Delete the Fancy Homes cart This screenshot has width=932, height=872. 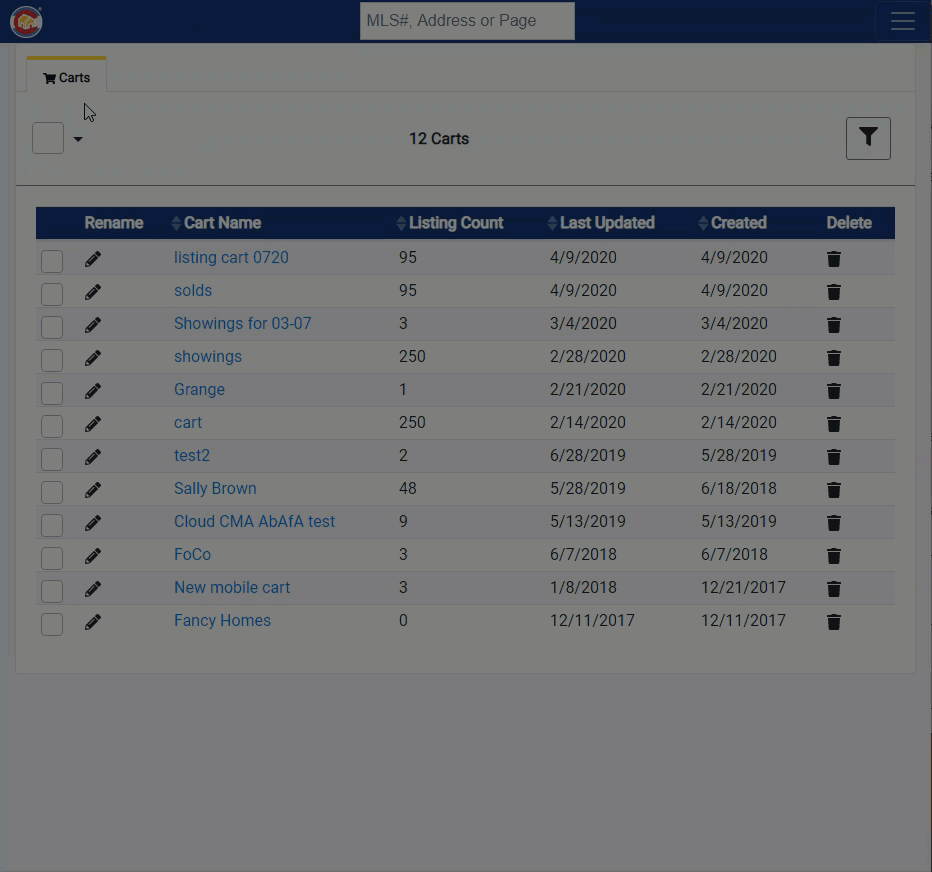(833, 622)
